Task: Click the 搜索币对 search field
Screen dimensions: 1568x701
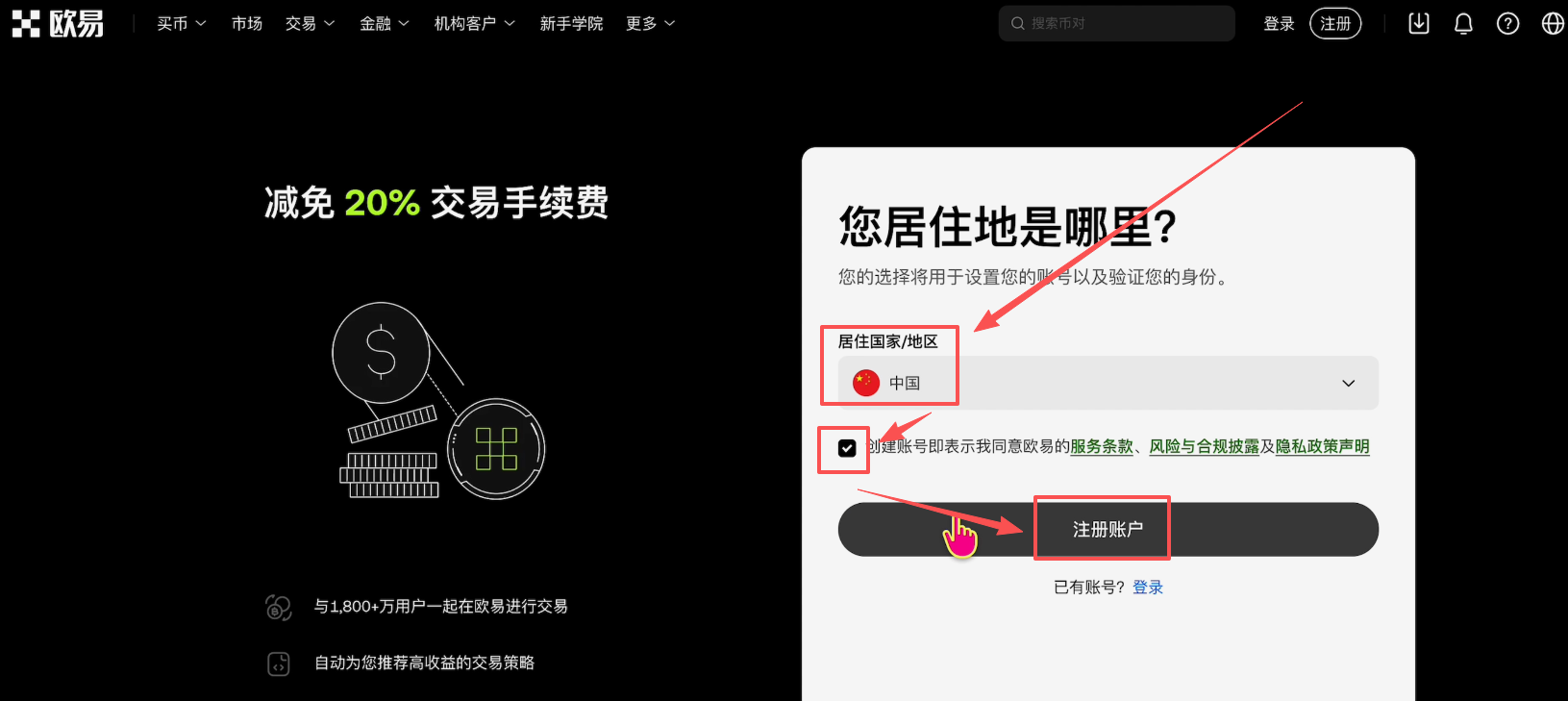Action: point(1117,24)
